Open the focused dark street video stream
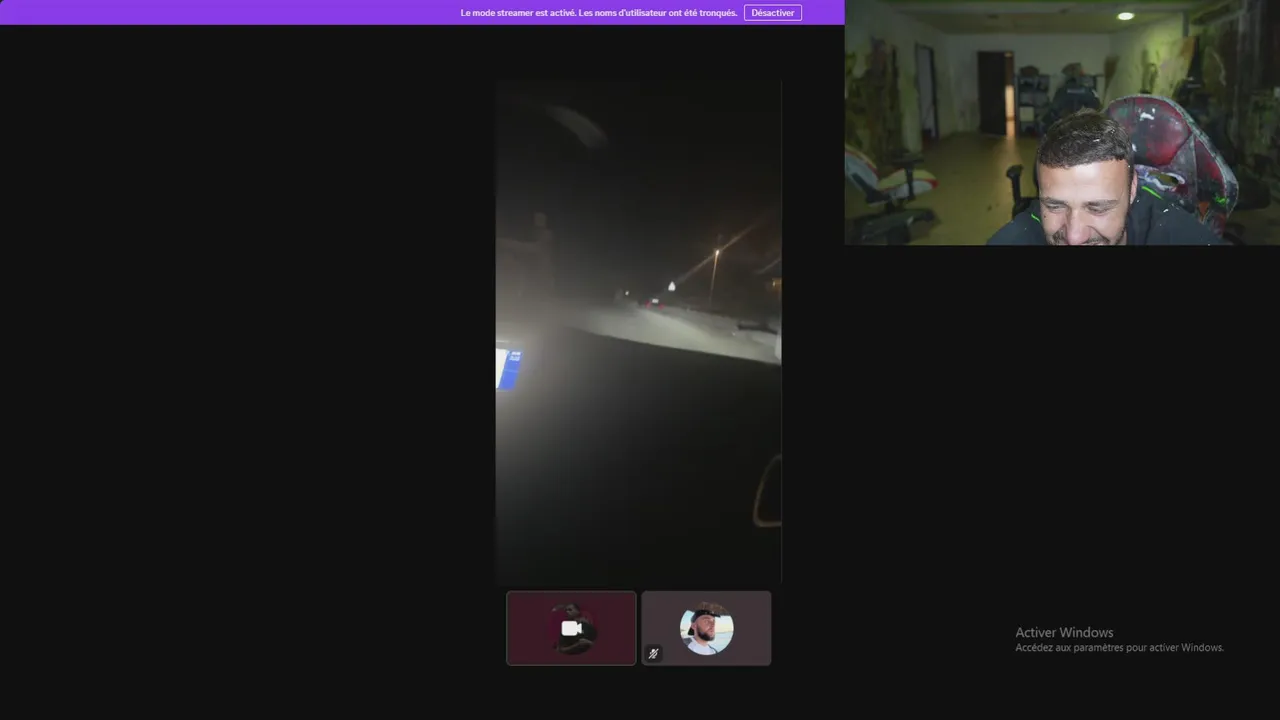The image size is (1280, 720). click(638, 332)
